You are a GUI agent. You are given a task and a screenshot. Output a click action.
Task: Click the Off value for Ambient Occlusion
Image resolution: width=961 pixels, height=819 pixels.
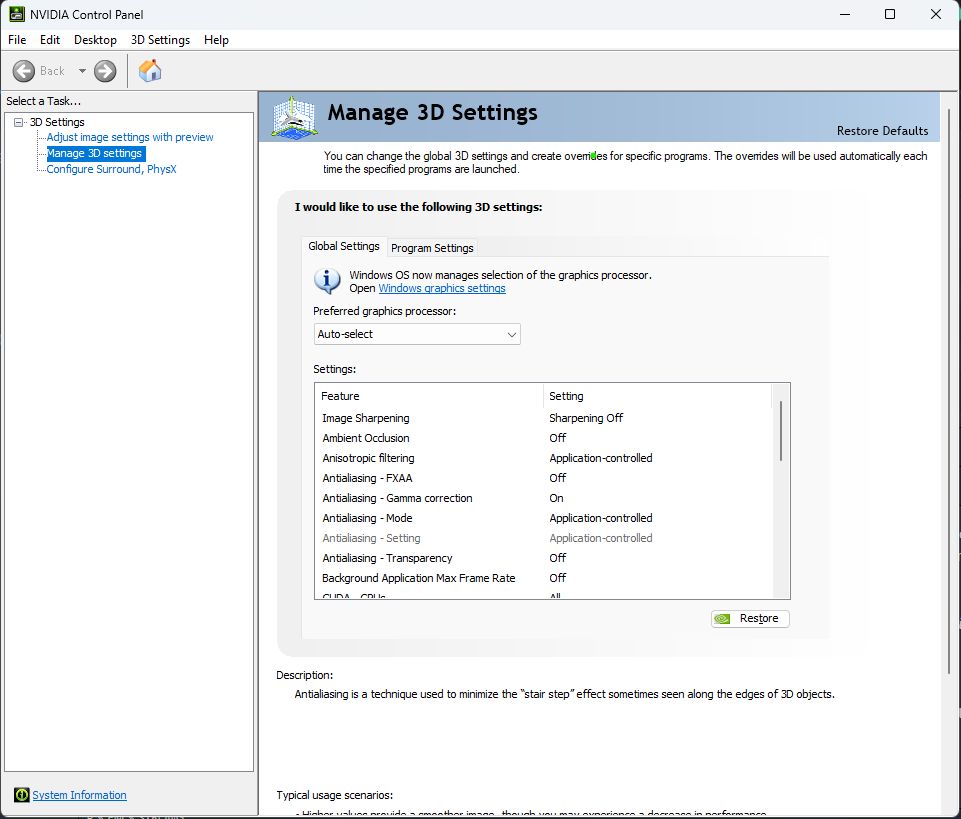pyautogui.click(x=557, y=438)
